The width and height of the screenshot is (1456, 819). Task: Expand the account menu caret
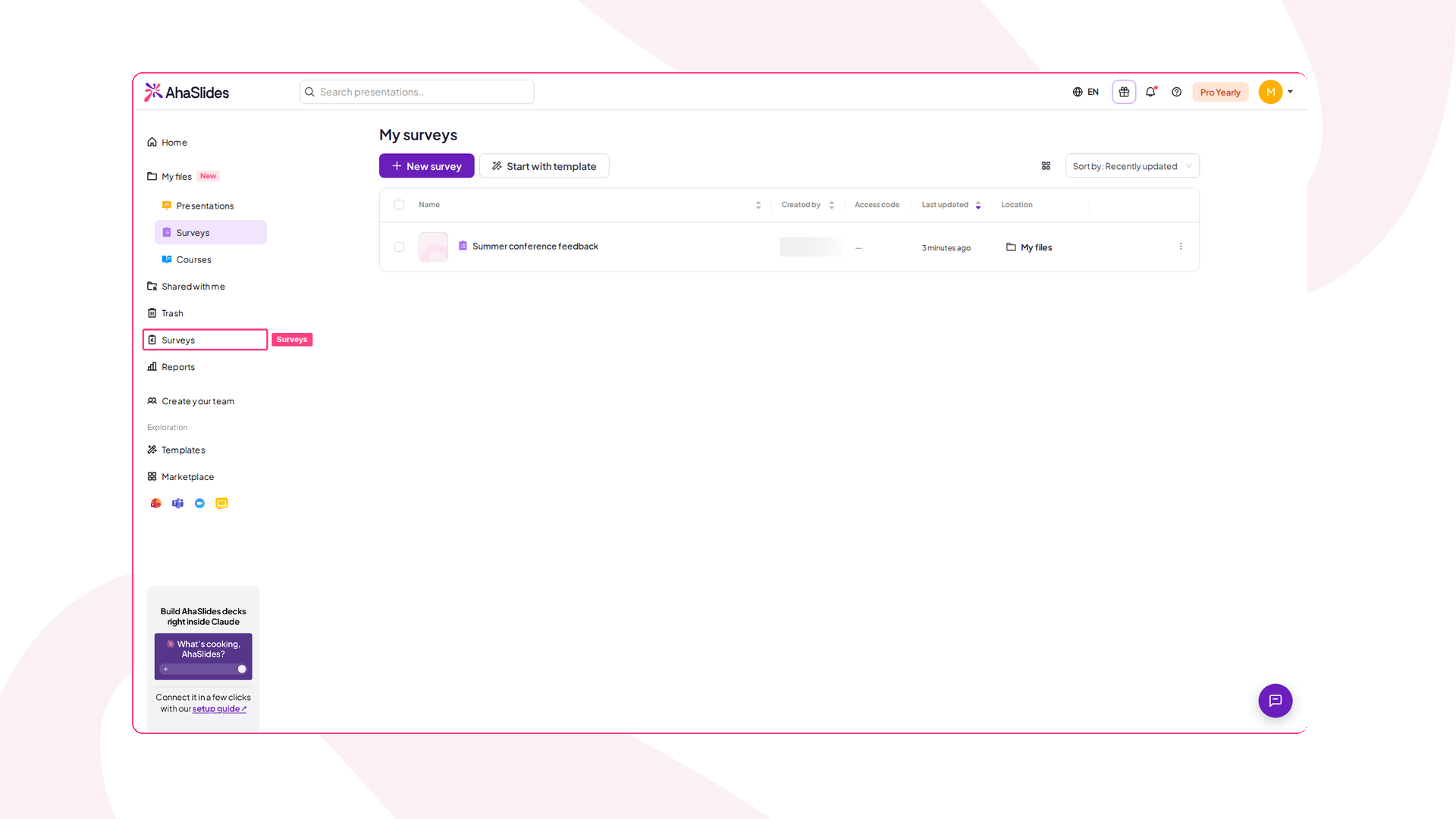pos(1290,92)
